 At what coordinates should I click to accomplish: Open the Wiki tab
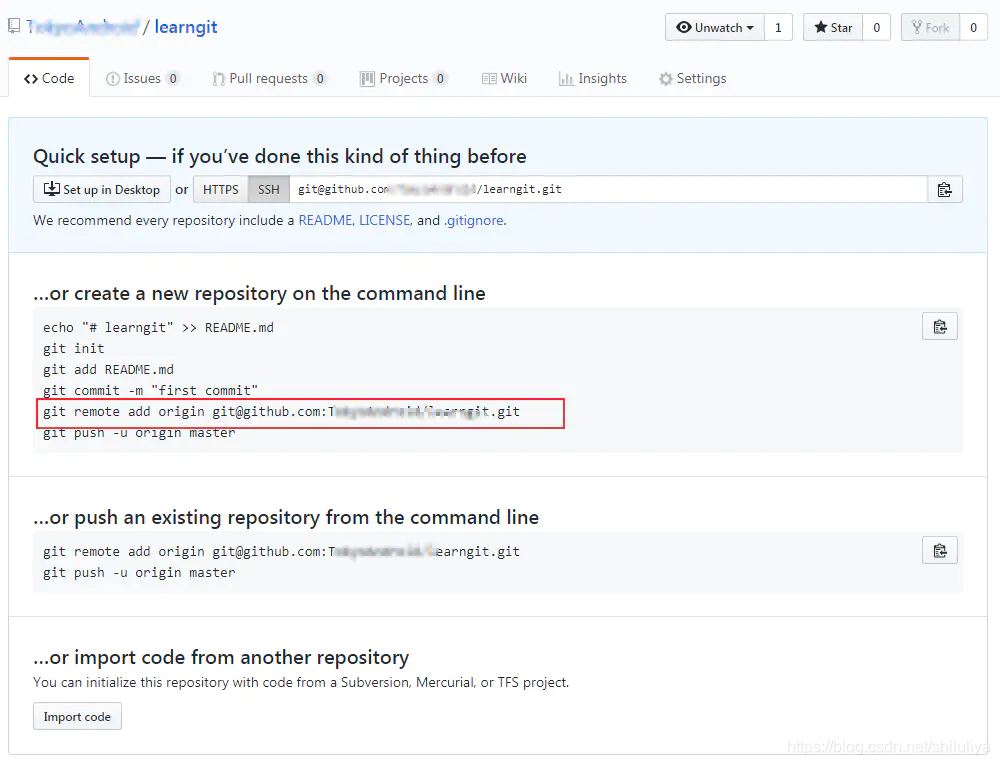coord(504,78)
